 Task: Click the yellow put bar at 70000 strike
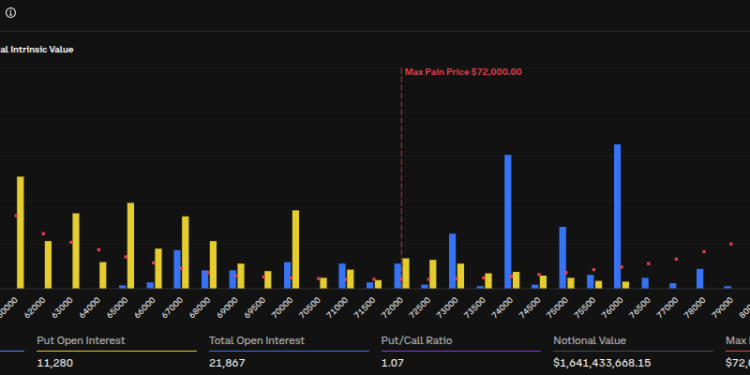[x=296, y=249]
